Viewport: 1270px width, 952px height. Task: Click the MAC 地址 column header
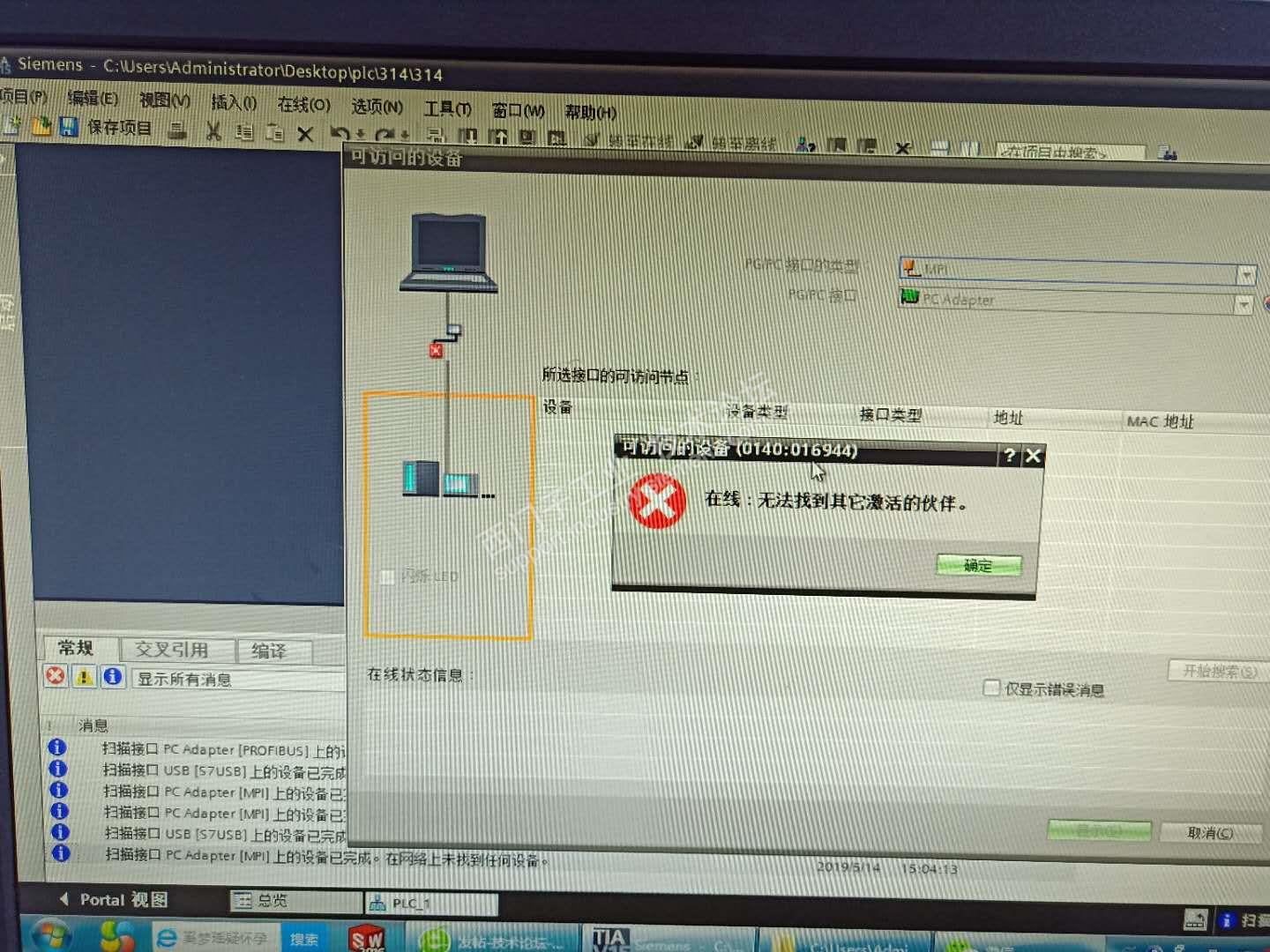pos(1160,421)
